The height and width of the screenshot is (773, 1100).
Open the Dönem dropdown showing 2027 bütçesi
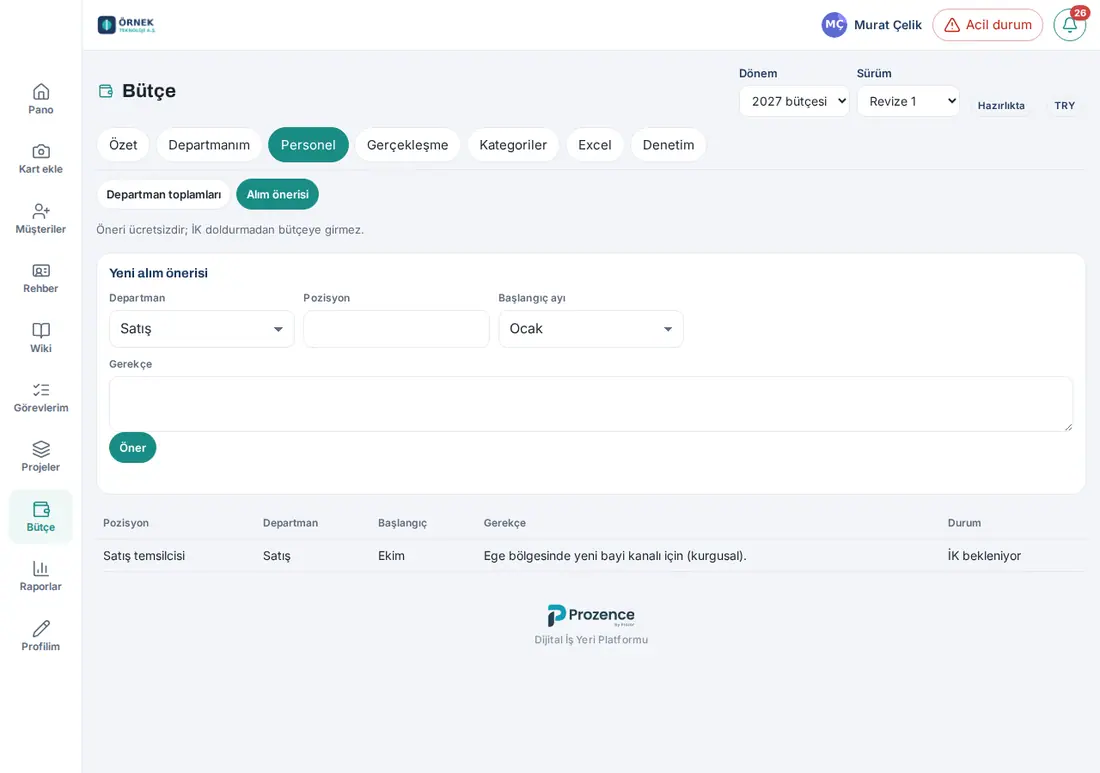(794, 102)
